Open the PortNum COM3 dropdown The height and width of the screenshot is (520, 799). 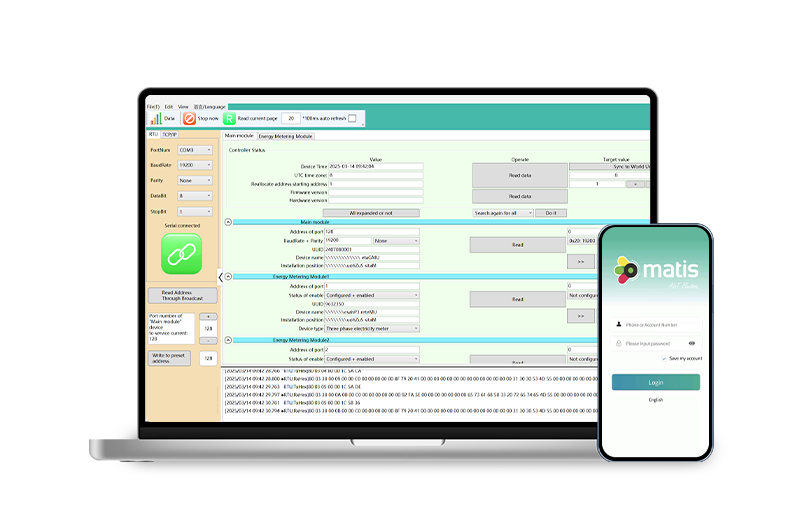coord(195,150)
